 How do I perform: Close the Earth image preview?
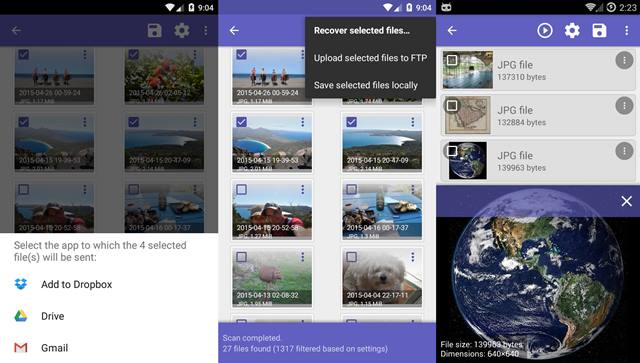pyautogui.click(x=627, y=201)
